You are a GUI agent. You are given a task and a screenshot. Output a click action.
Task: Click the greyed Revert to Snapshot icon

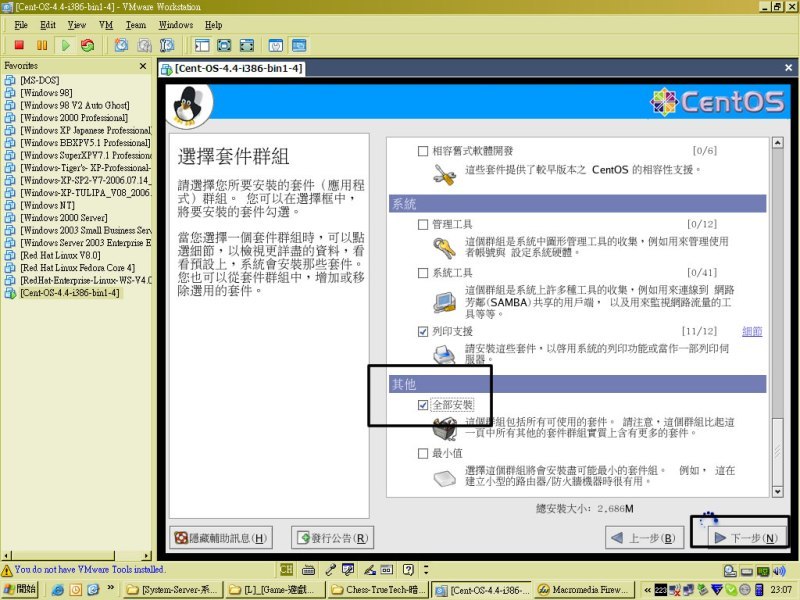tap(144, 45)
